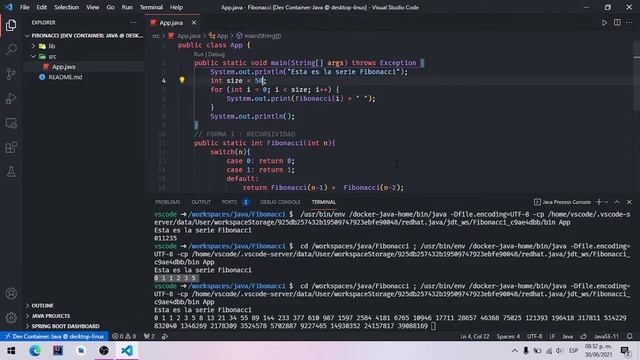Open the Explorer view in activity bar
This screenshot has width=640, height=360.
pyautogui.click(x=11, y=25)
